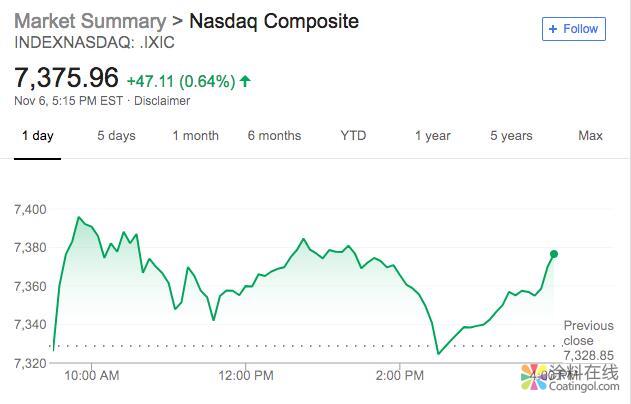Click the 10:00 AM time axis label

91,376
